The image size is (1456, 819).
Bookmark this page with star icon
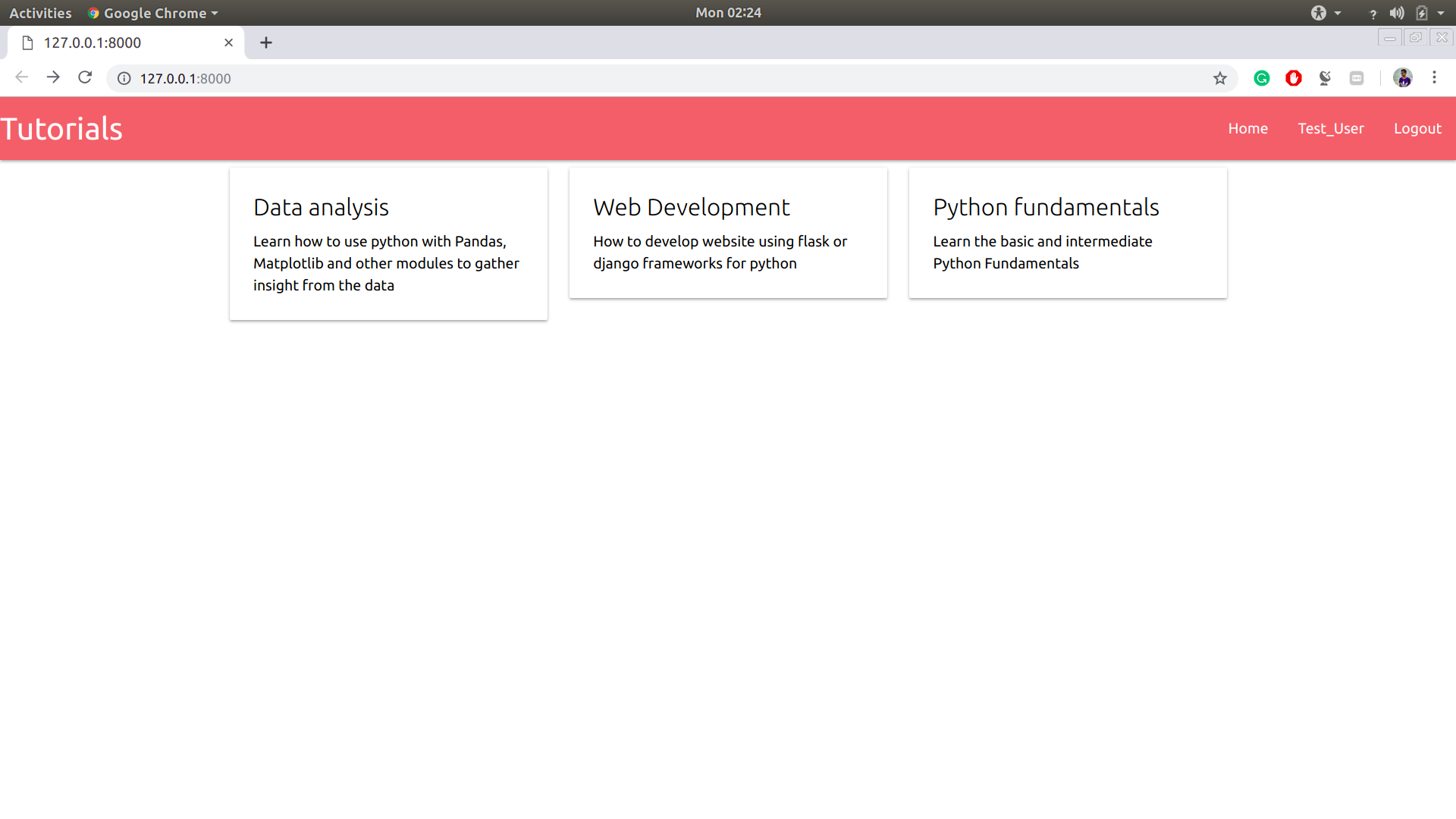coord(1219,78)
